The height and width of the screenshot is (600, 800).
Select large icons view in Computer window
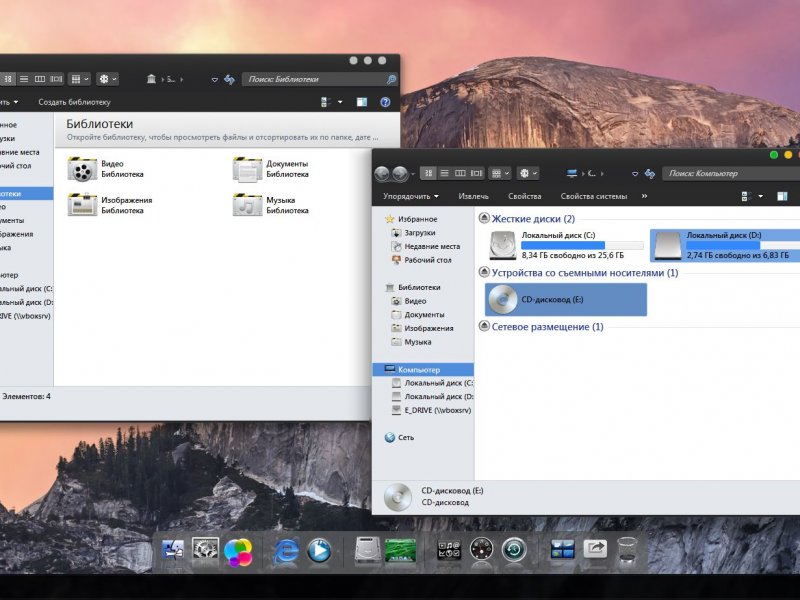tap(429, 173)
